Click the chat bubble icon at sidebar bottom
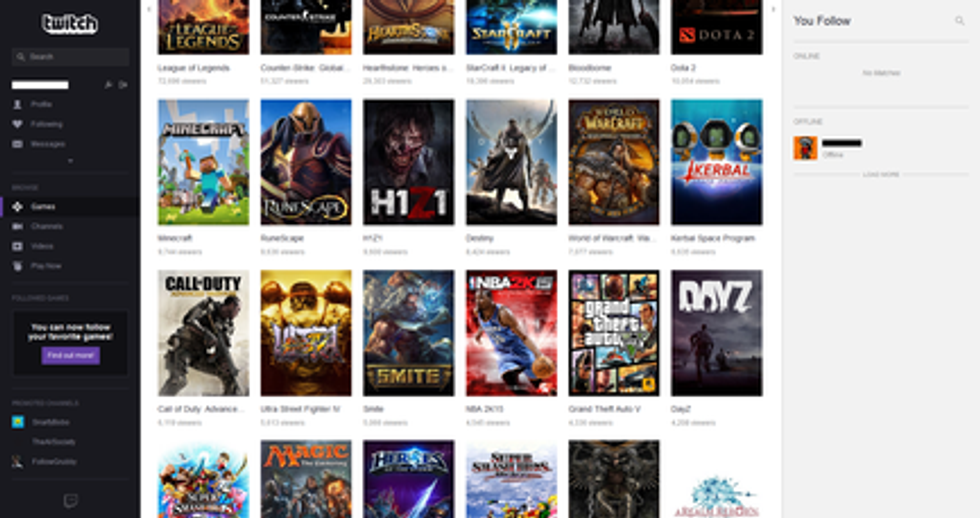980x518 pixels. 70,501
